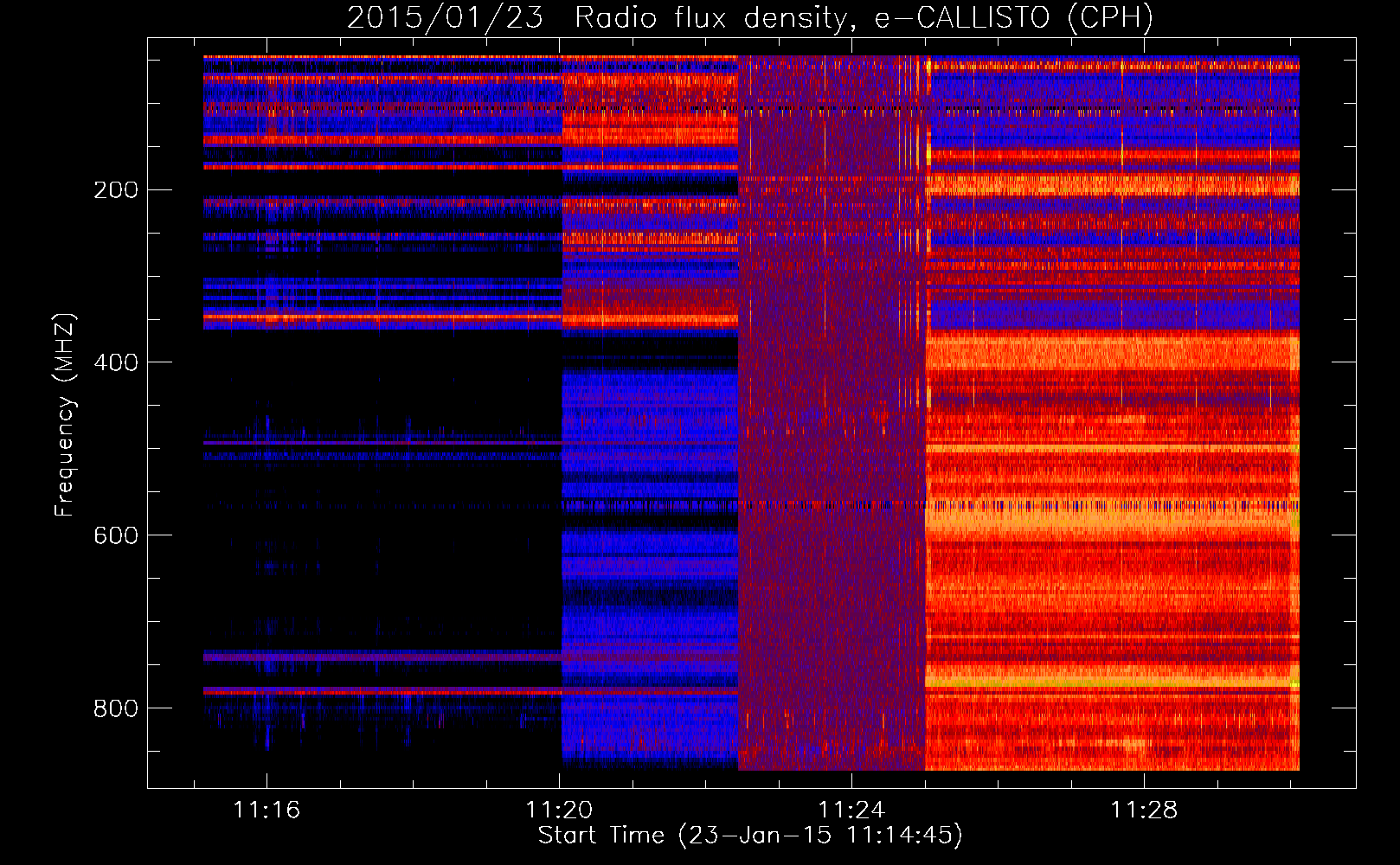
Task: Click the "Start Time (23-Jan-15 11:14:45)" x-axis label
Action: pos(750,836)
